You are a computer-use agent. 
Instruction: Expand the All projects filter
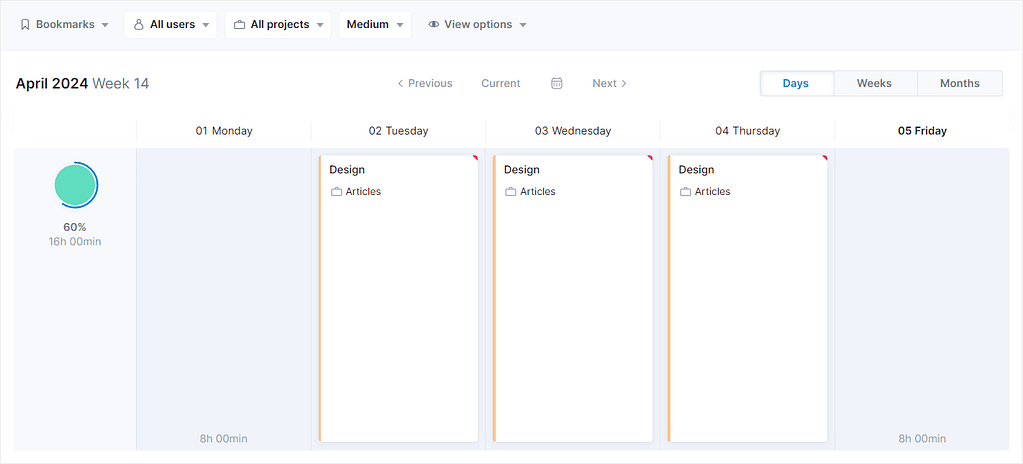click(x=278, y=25)
